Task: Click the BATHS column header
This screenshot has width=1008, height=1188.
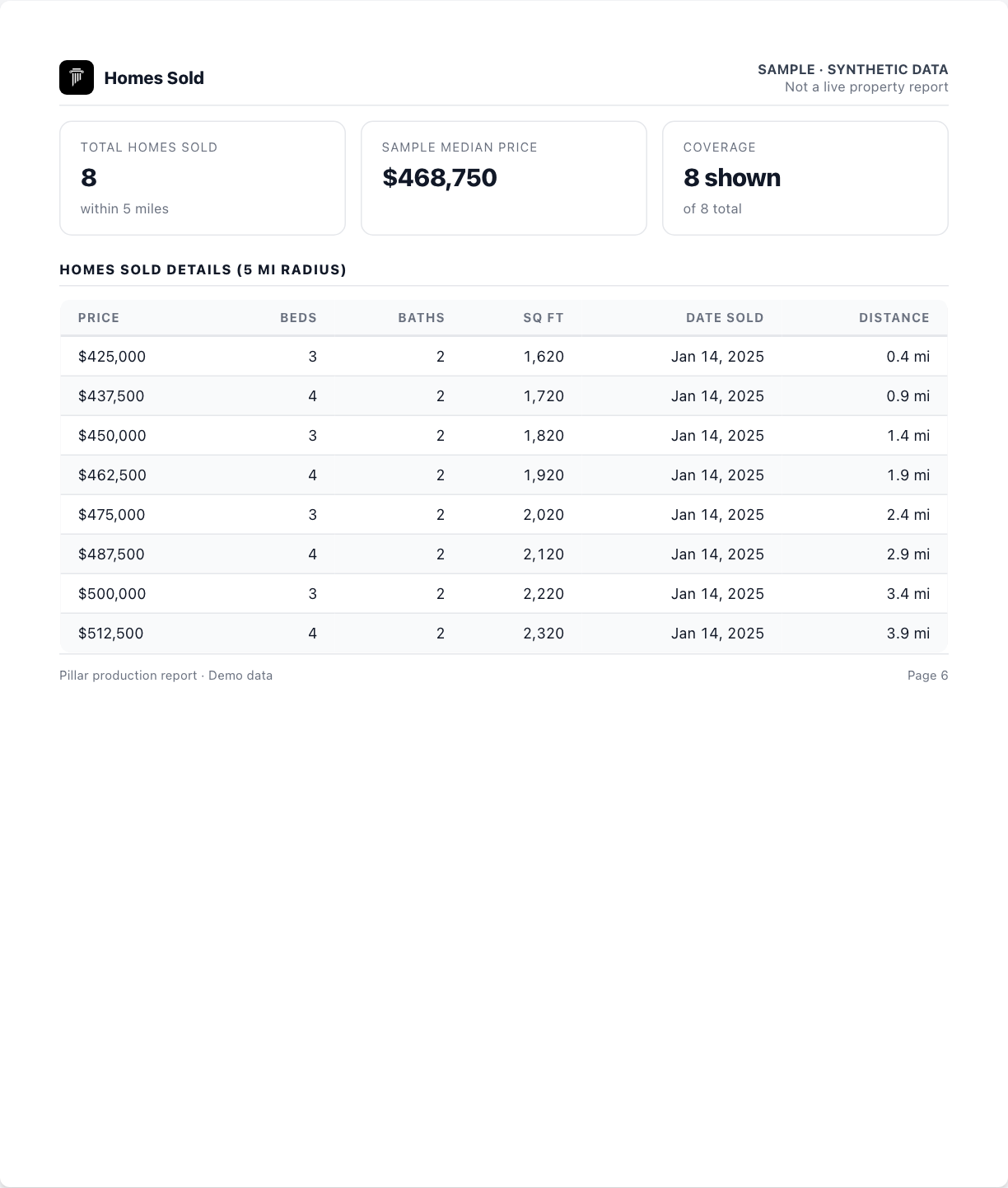Action: [422, 318]
